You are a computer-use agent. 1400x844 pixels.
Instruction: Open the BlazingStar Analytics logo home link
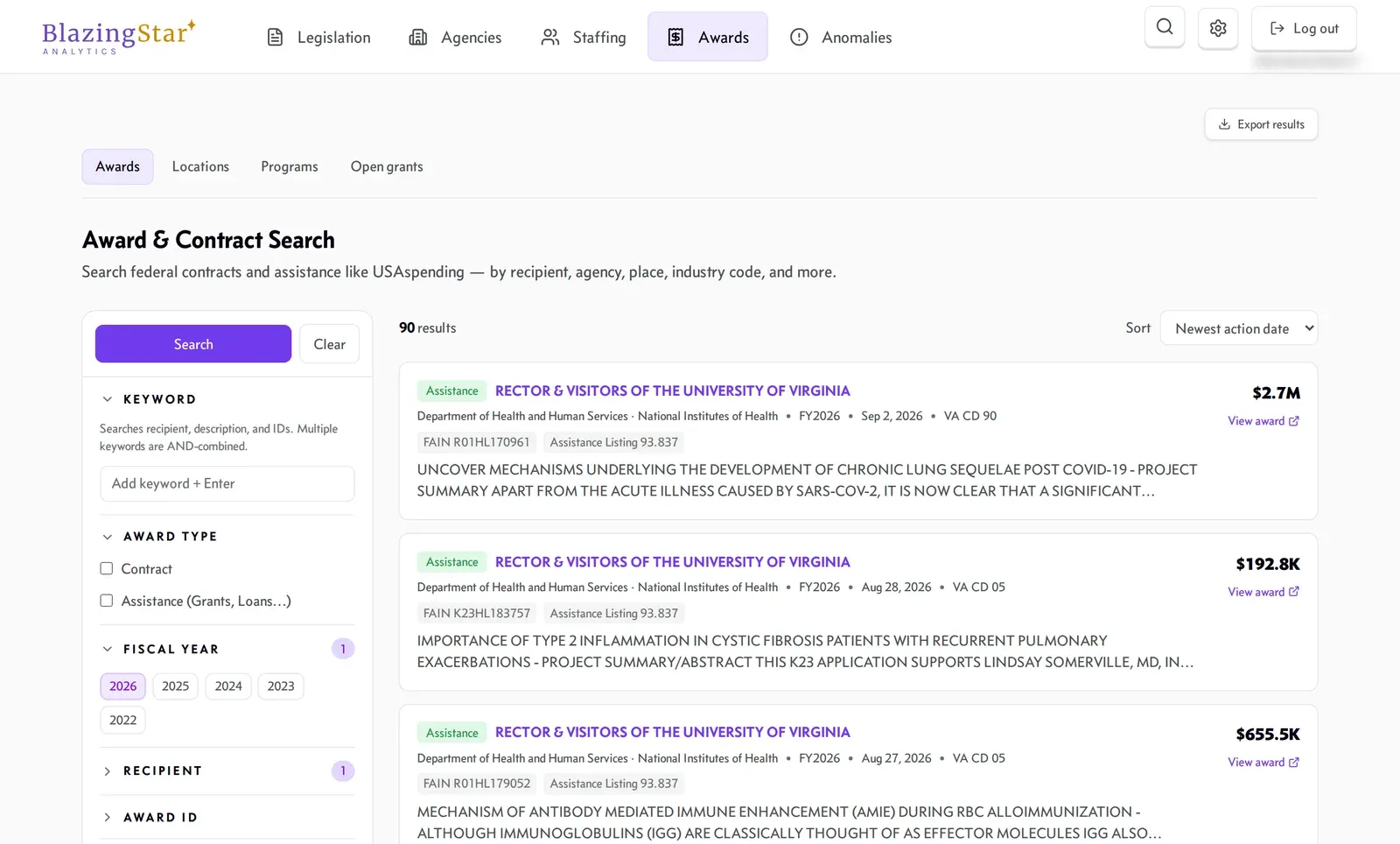119,37
